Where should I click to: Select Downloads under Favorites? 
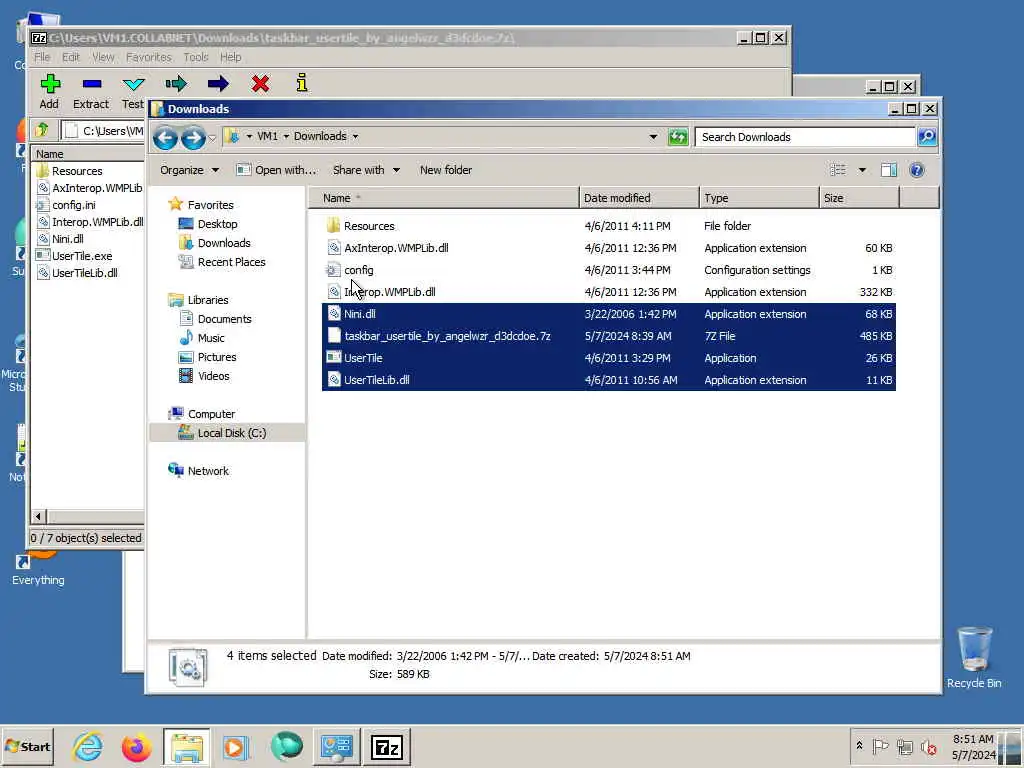coord(224,243)
